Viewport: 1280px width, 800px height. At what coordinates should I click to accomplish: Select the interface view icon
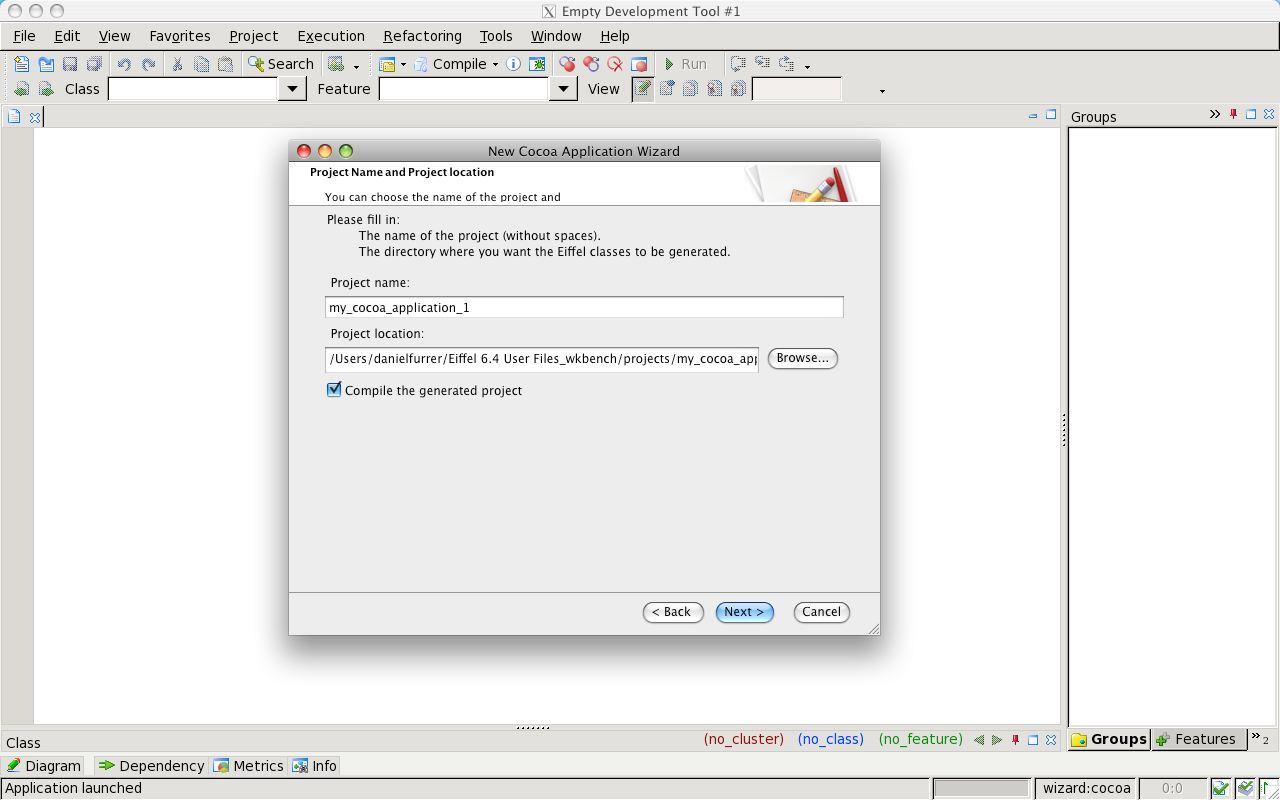[x=738, y=89]
